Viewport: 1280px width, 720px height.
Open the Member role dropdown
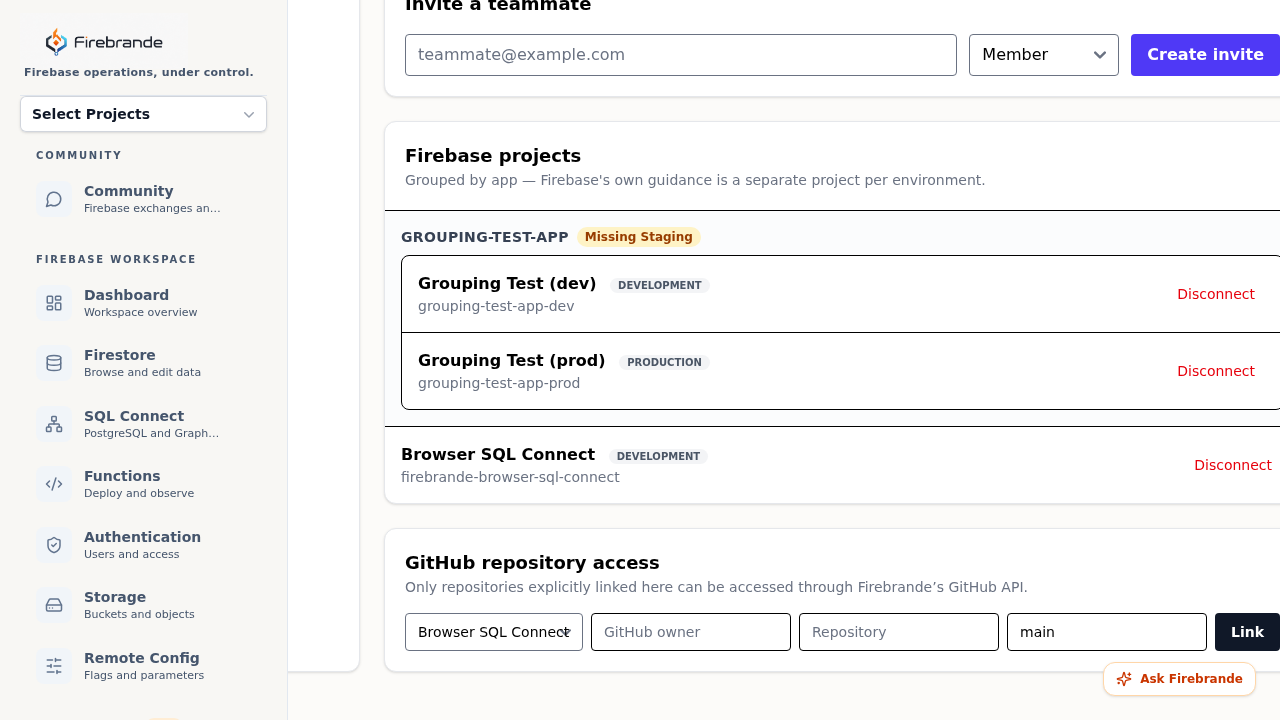coord(1044,55)
